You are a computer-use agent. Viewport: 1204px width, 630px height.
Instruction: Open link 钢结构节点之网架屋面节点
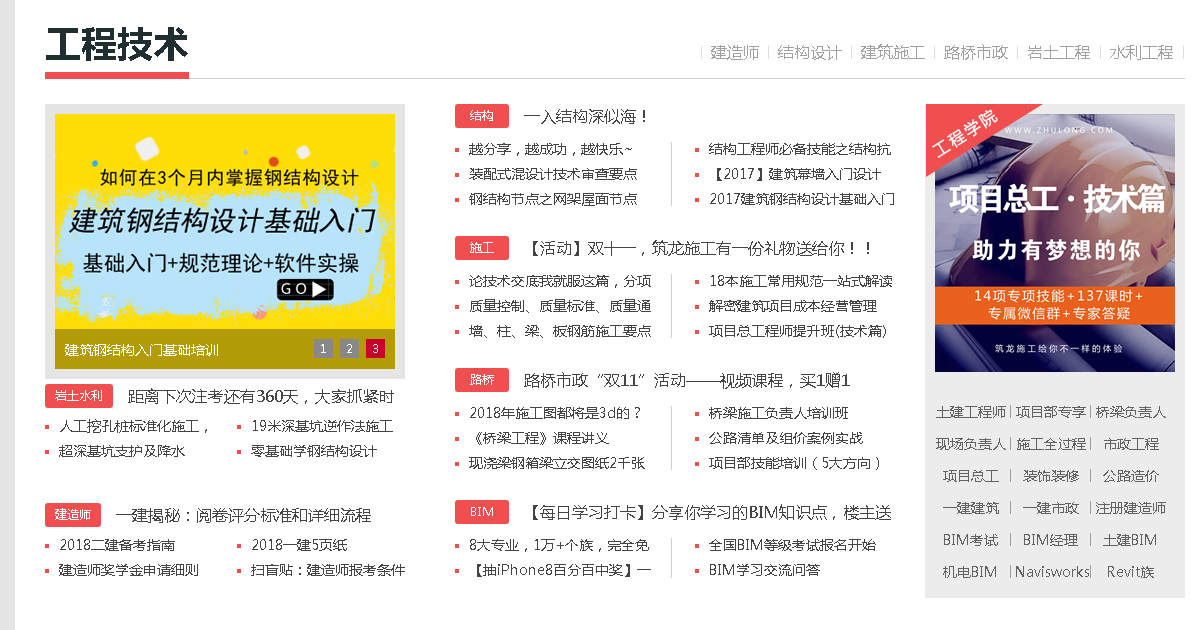tap(553, 199)
